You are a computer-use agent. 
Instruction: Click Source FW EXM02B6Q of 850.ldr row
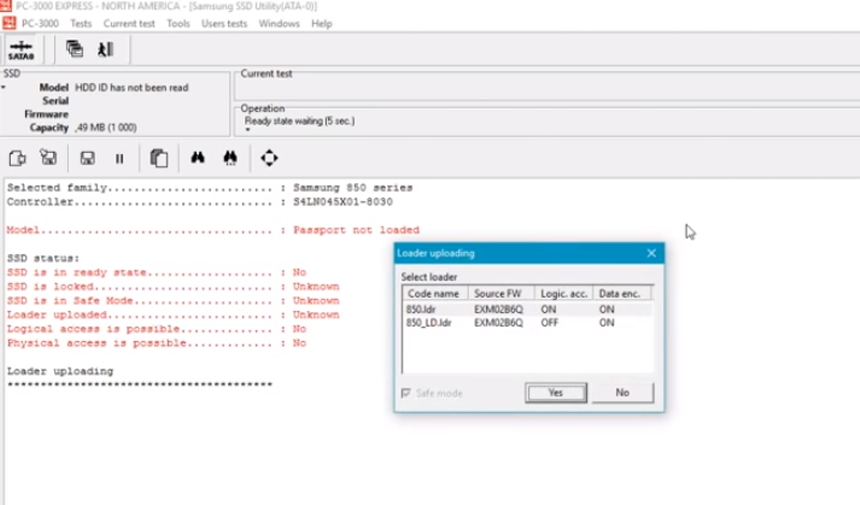499,309
